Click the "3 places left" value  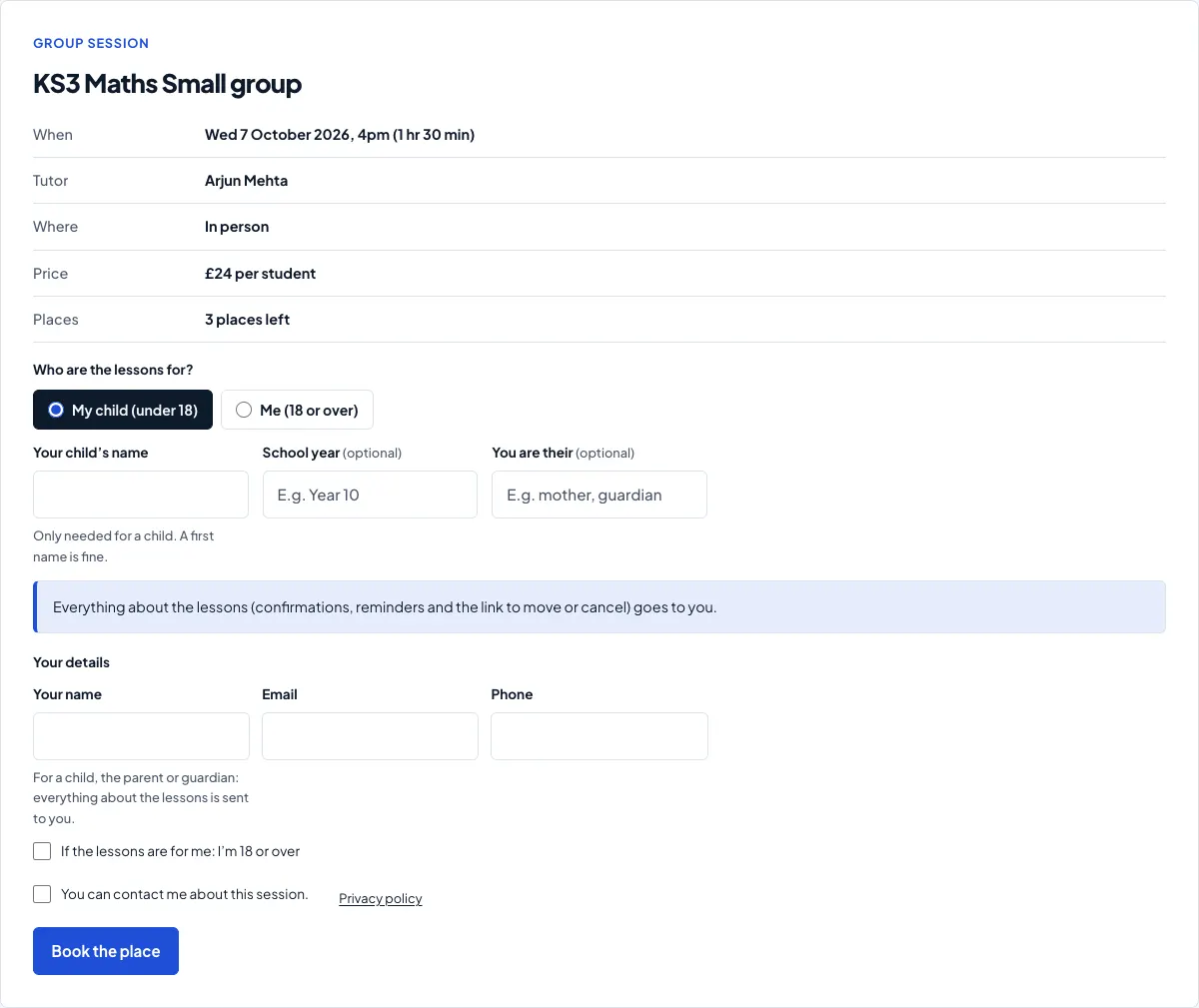pos(248,320)
